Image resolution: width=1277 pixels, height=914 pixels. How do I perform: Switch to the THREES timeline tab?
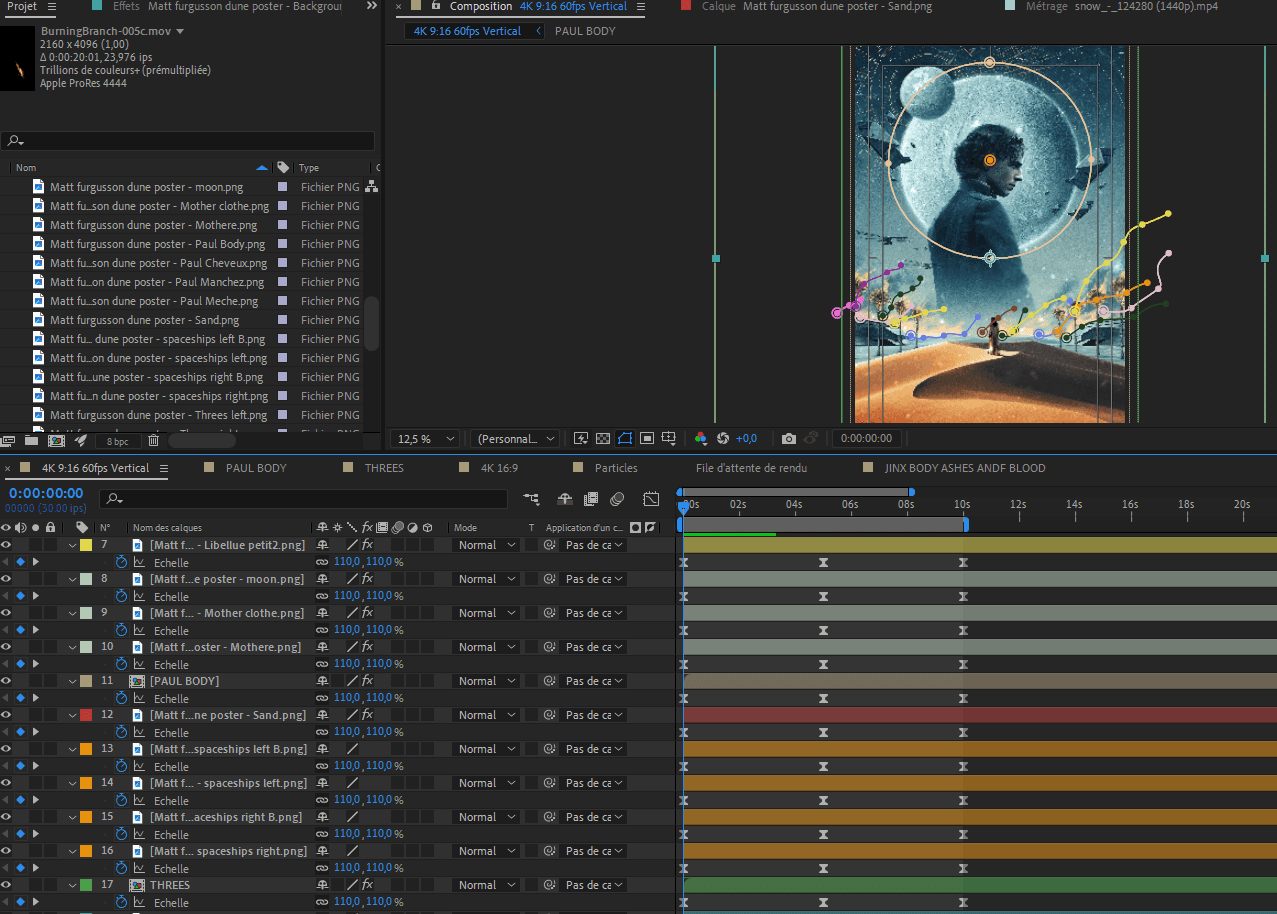click(384, 468)
